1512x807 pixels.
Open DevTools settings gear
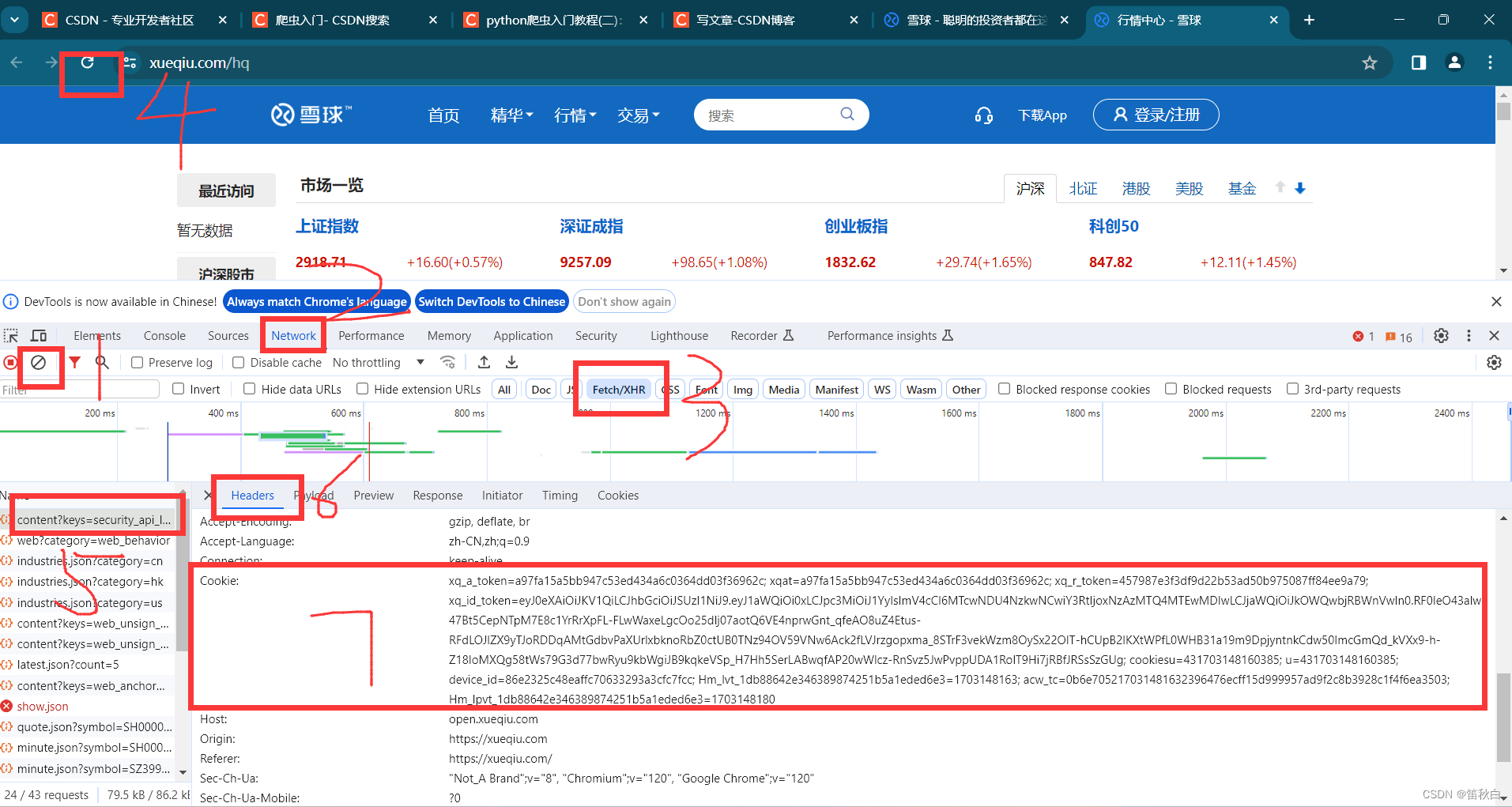(1441, 335)
